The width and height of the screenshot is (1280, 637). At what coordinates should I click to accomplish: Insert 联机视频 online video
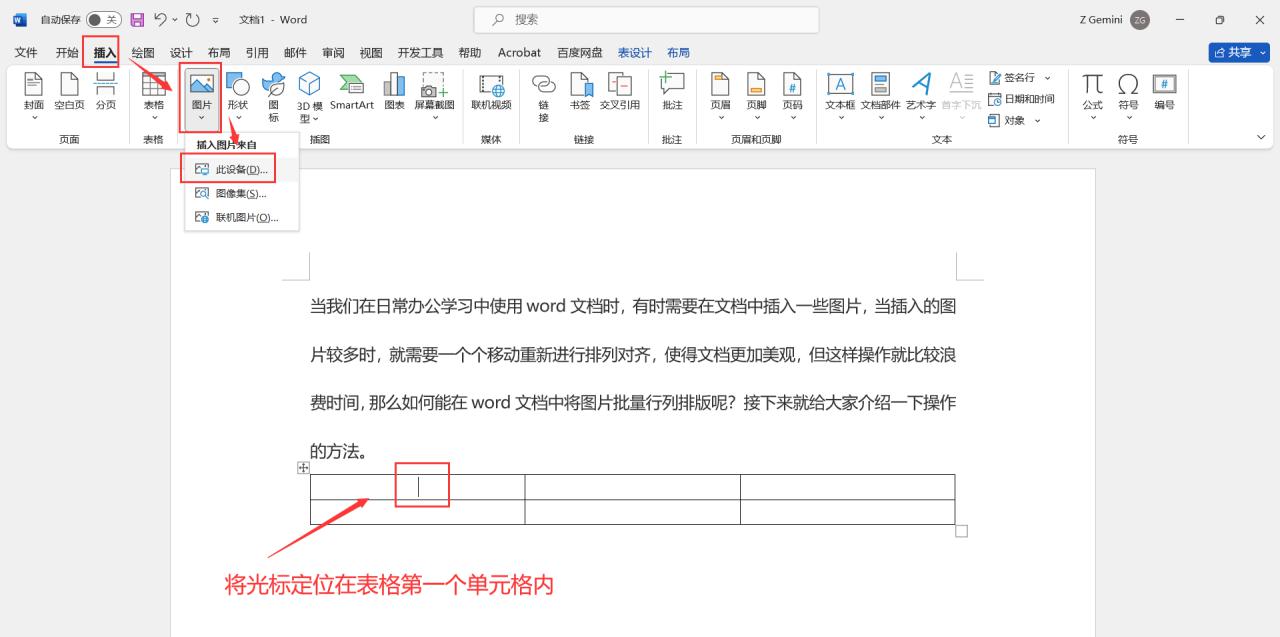coord(491,92)
